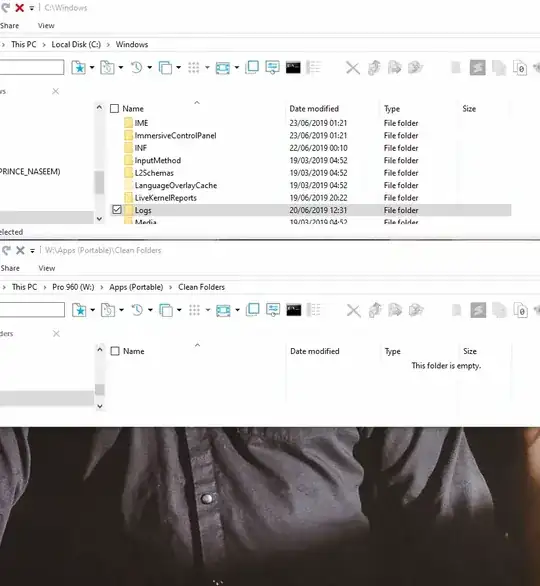Open View ribbon tab in Windows window
The width and height of the screenshot is (540, 586).
[46, 26]
